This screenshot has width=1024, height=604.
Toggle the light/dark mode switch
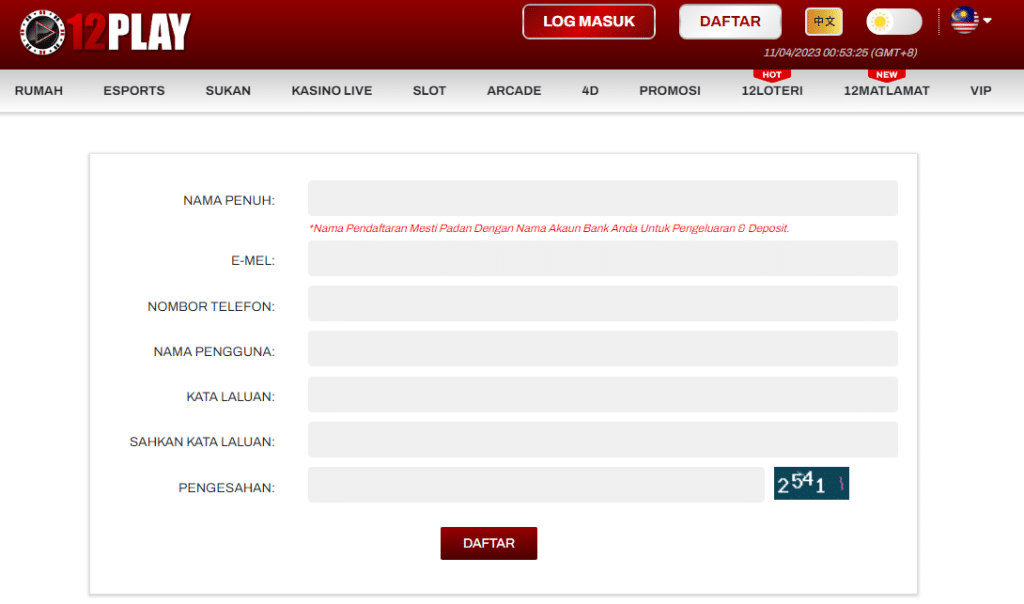(894, 22)
